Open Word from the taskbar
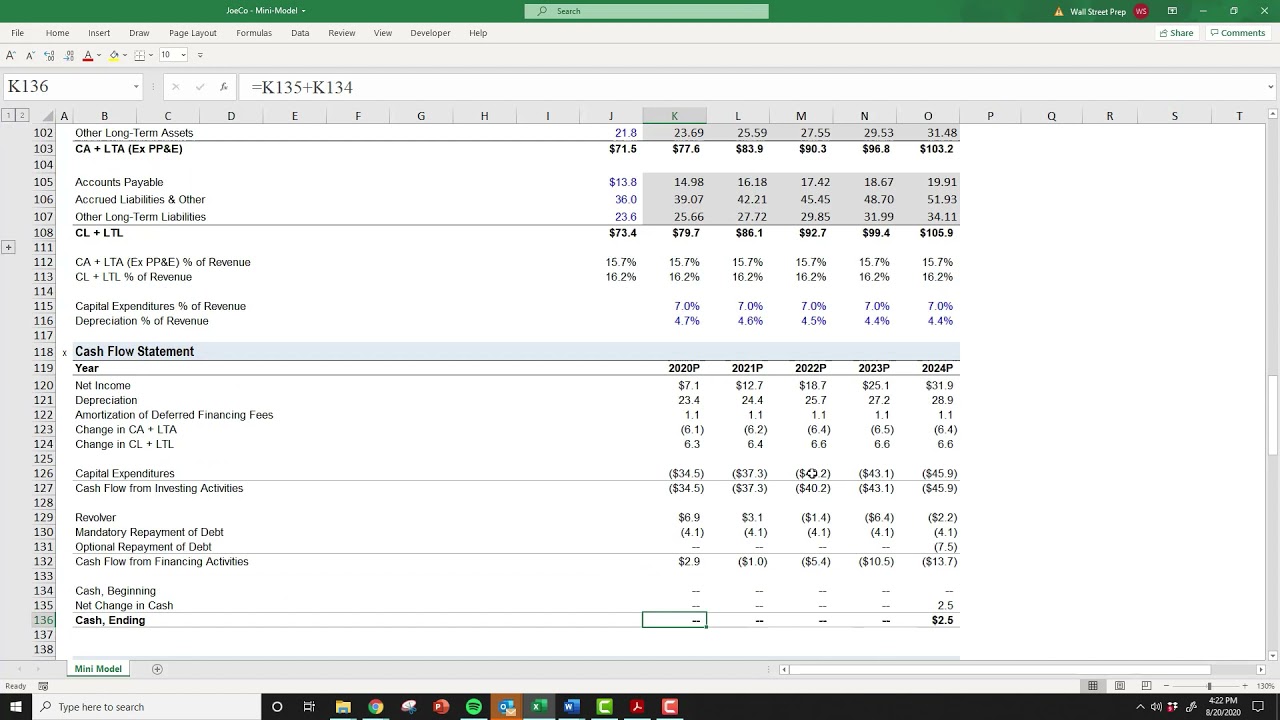This screenshot has width=1280, height=720. [571, 707]
